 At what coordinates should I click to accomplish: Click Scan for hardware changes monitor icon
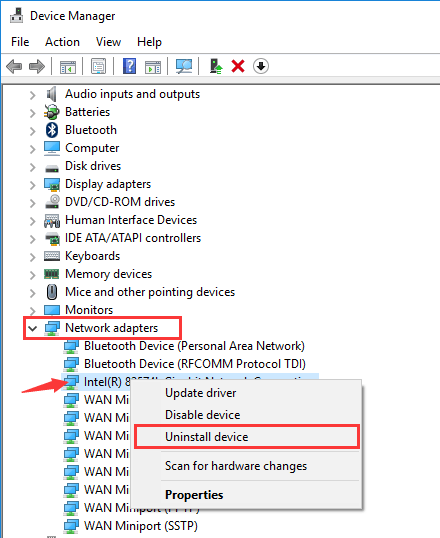184,66
